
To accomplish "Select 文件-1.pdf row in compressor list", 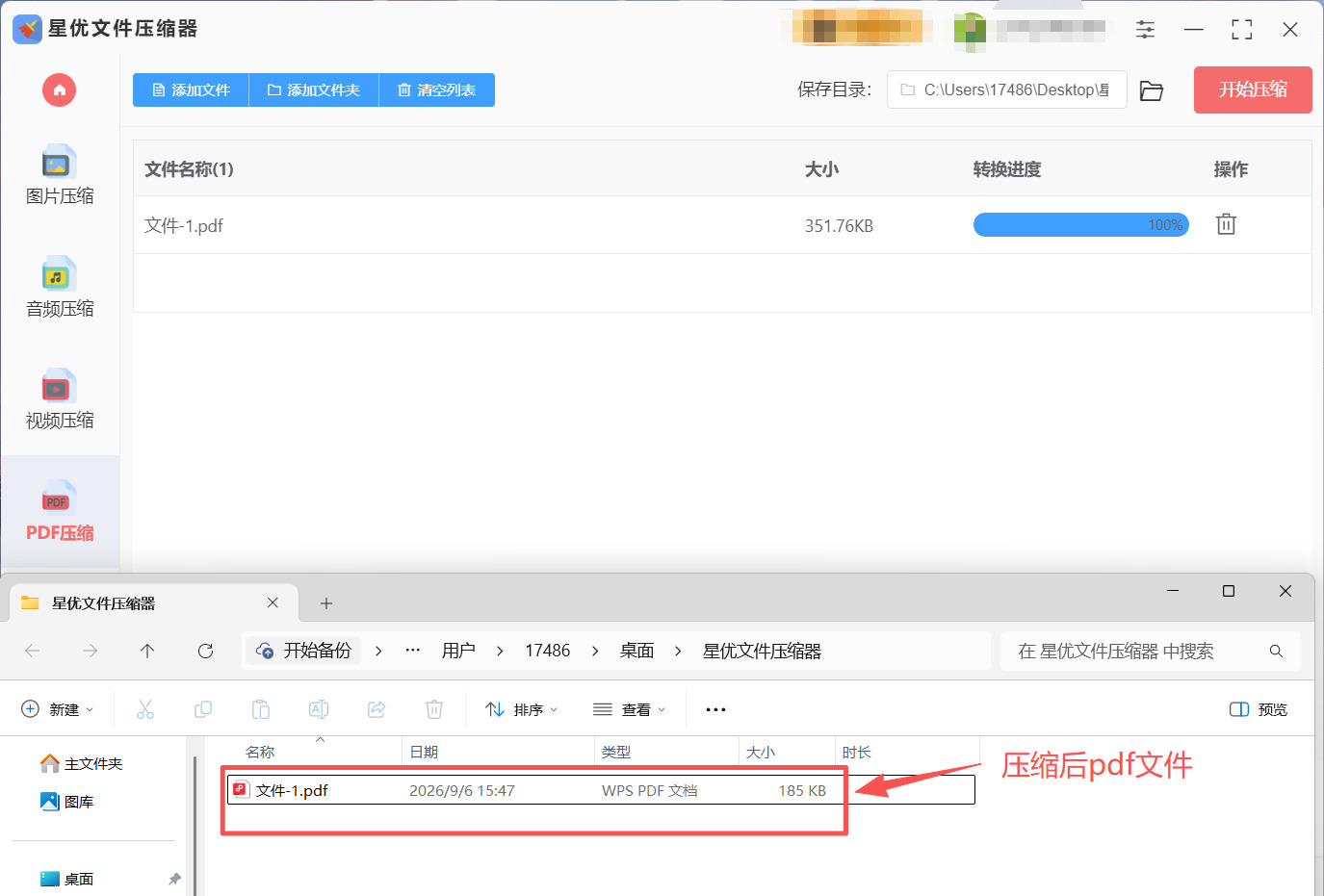I will coord(722,225).
